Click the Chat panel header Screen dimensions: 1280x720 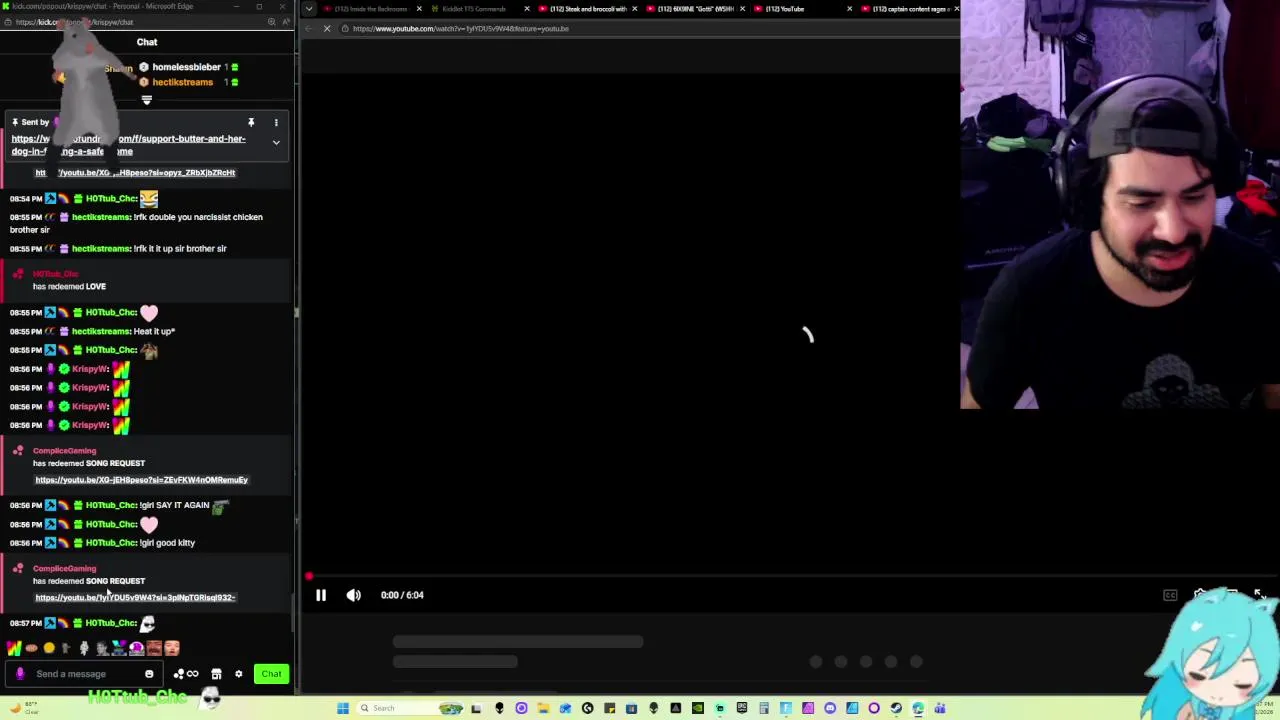tap(147, 42)
